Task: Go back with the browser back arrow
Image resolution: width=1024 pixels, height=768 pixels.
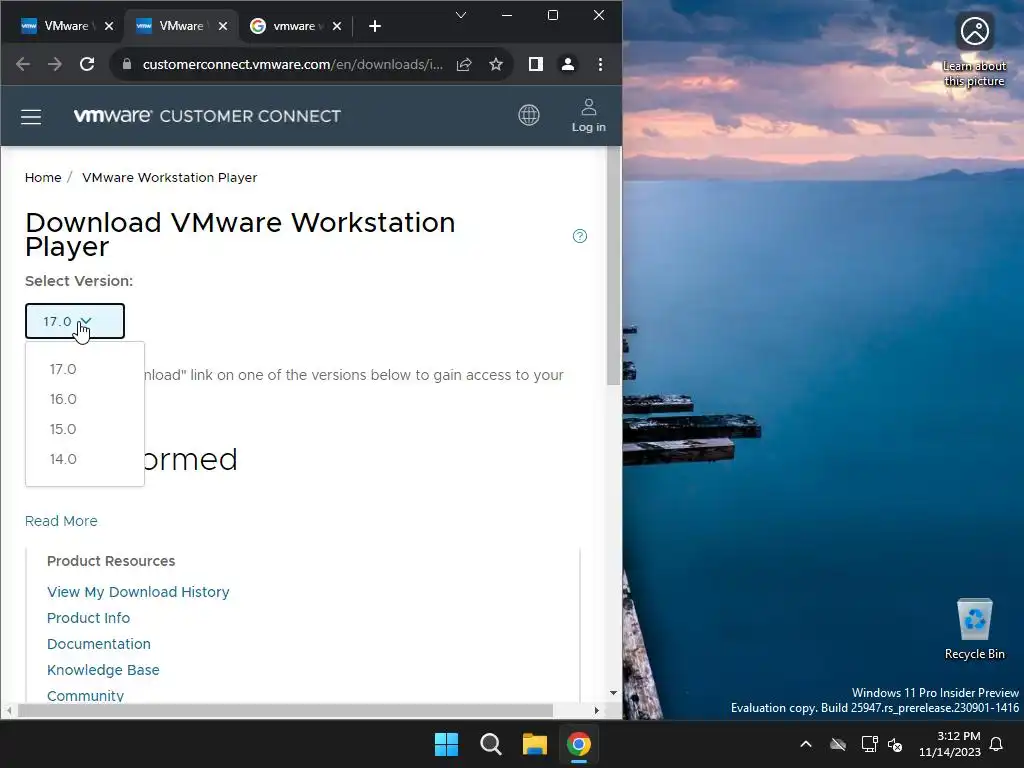Action: point(23,64)
